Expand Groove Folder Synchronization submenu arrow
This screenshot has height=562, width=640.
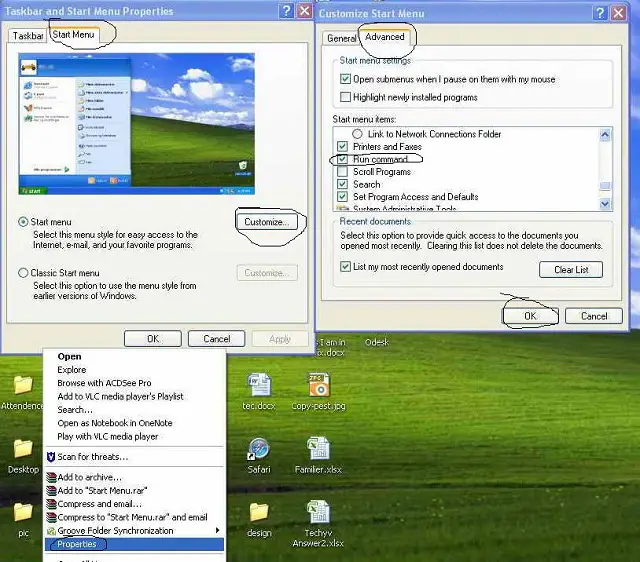coord(218,531)
